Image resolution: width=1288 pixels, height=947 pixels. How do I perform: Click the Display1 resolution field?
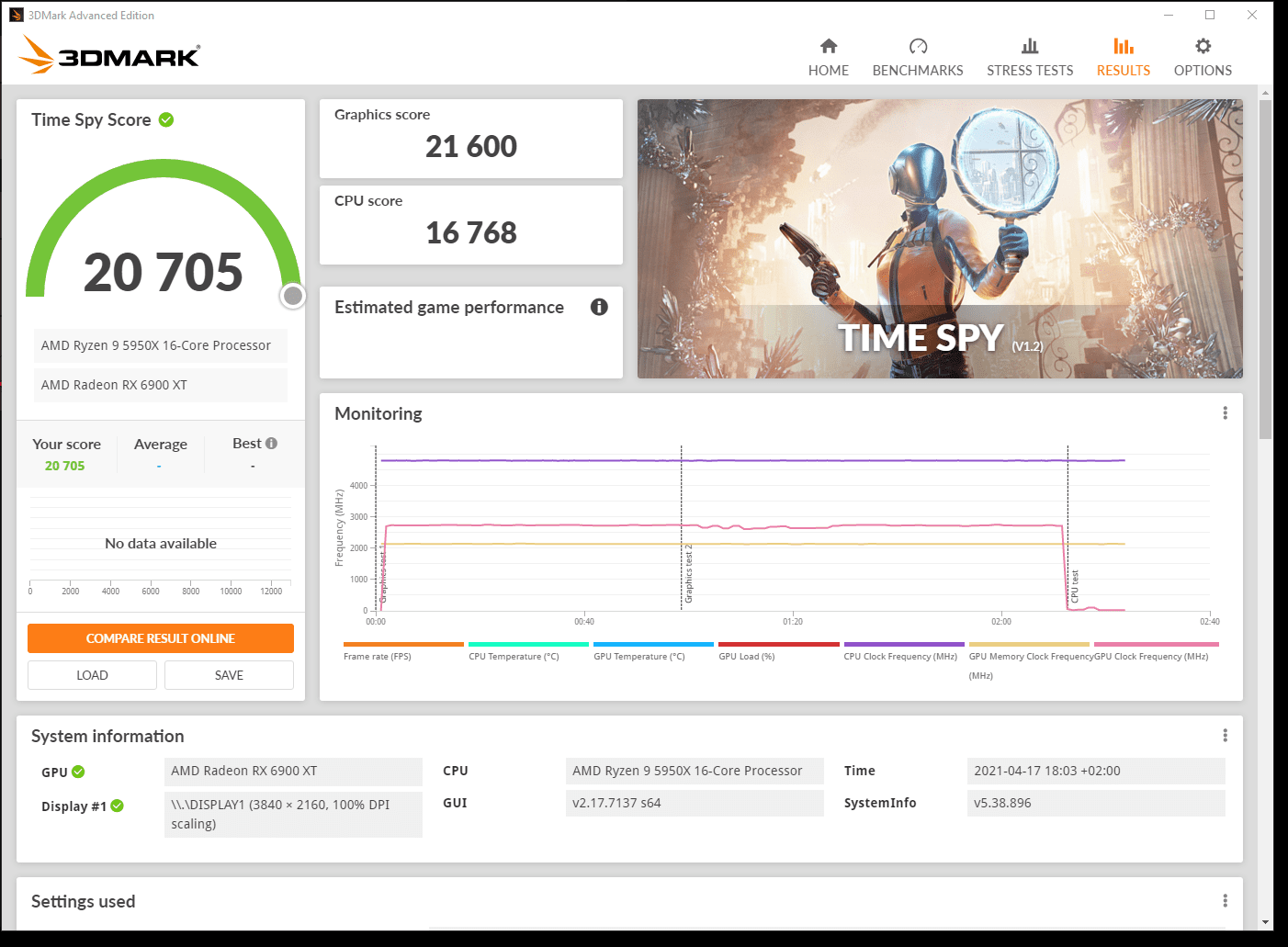click(293, 814)
